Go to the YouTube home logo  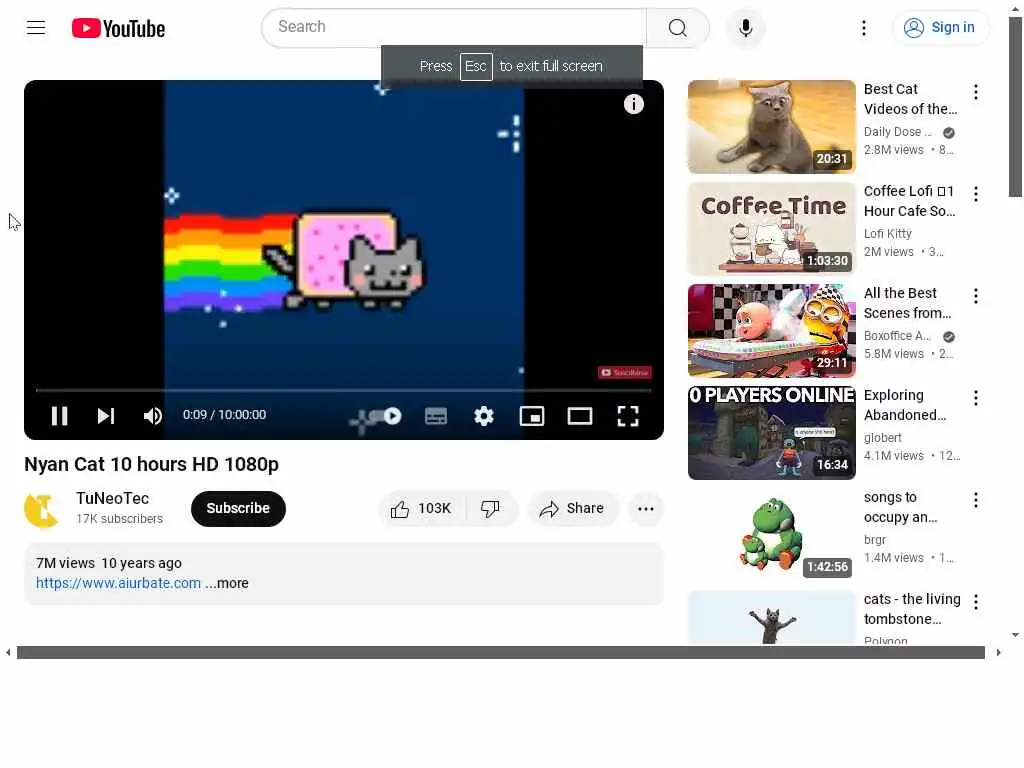[118, 28]
